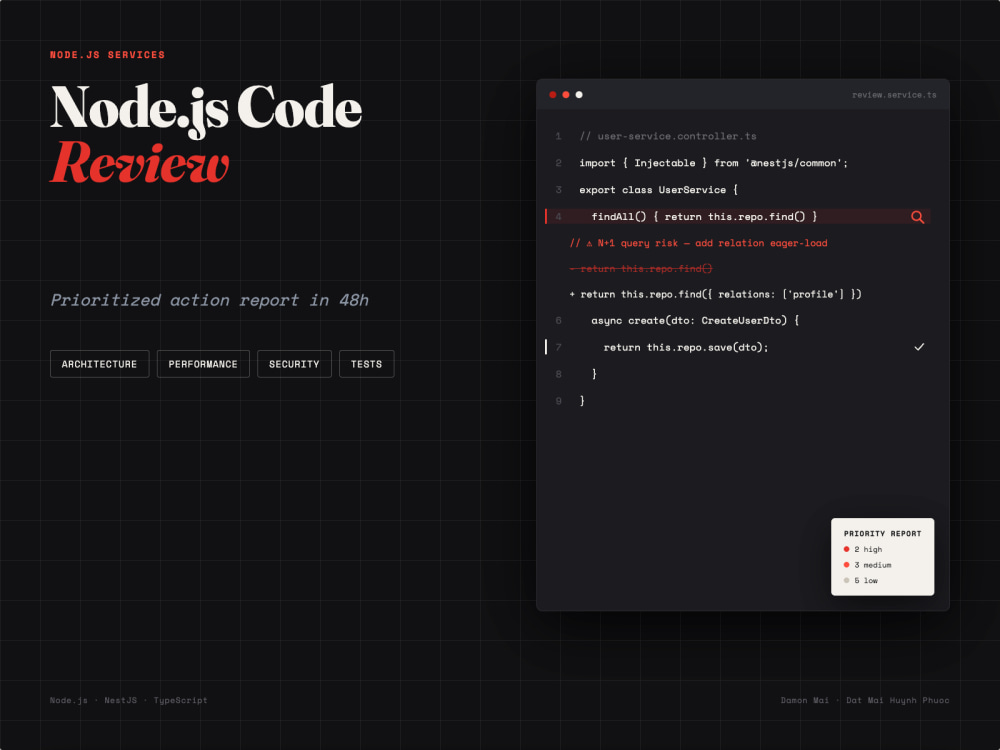Click the grey dot beside '5 low'
Image resolution: width=1000 pixels, height=750 pixels.
(x=846, y=580)
